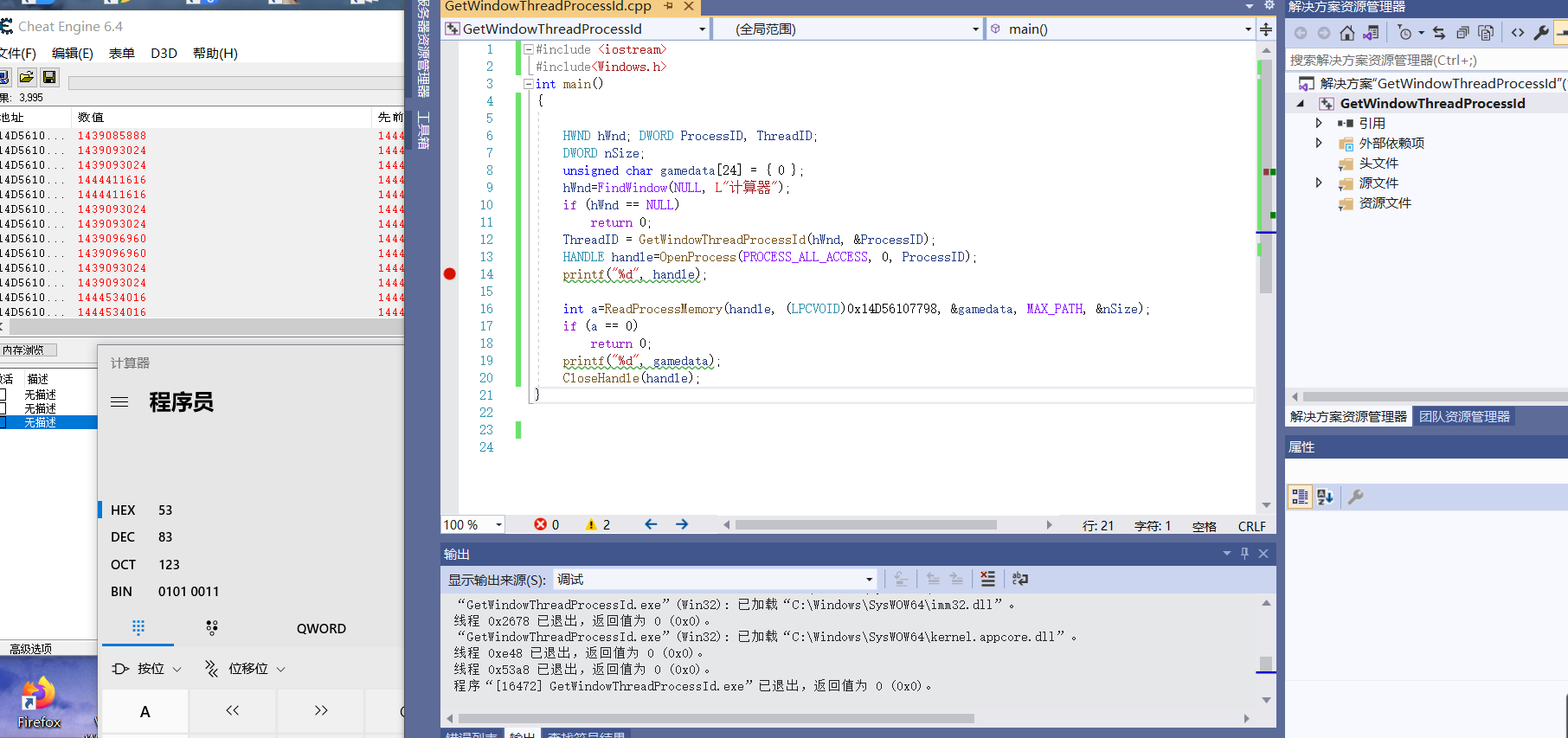Open Firefox desktop shortcut
The width and height of the screenshot is (1568, 738).
pyautogui.click(x=39, y=703)
